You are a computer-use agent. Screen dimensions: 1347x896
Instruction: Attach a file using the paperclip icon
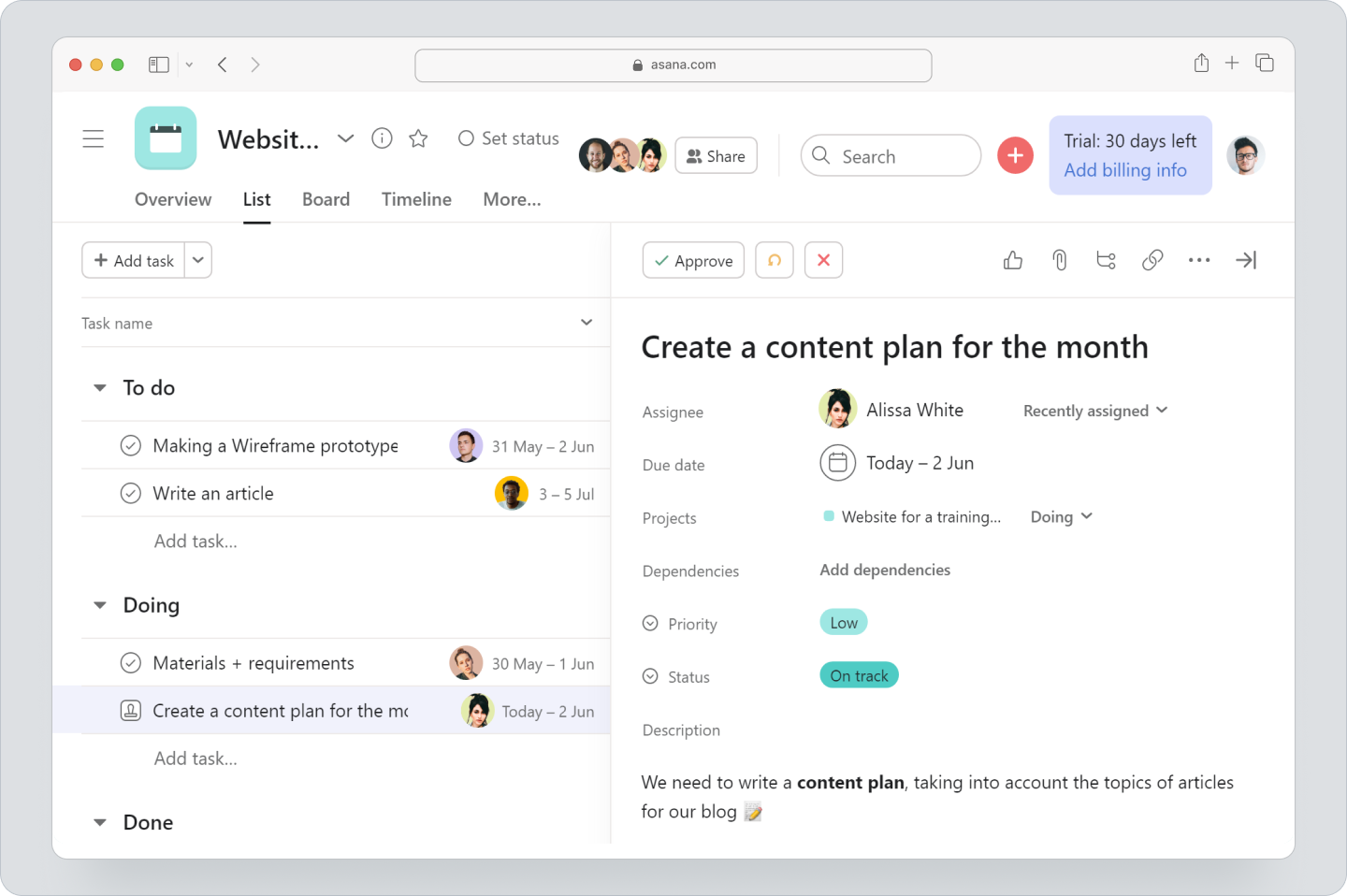tap(1059, 260)
